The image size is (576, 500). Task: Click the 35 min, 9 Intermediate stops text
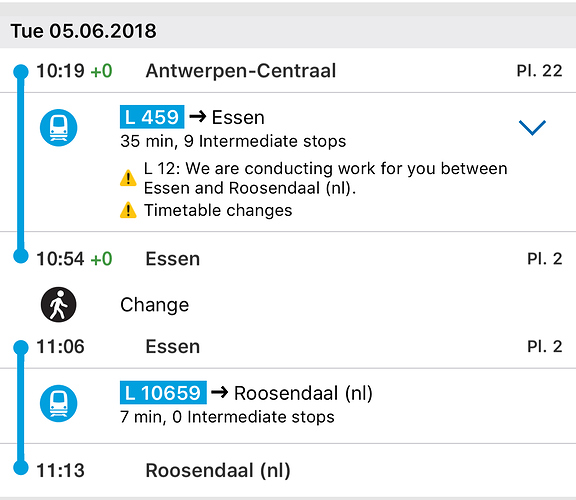coord(233,141)
